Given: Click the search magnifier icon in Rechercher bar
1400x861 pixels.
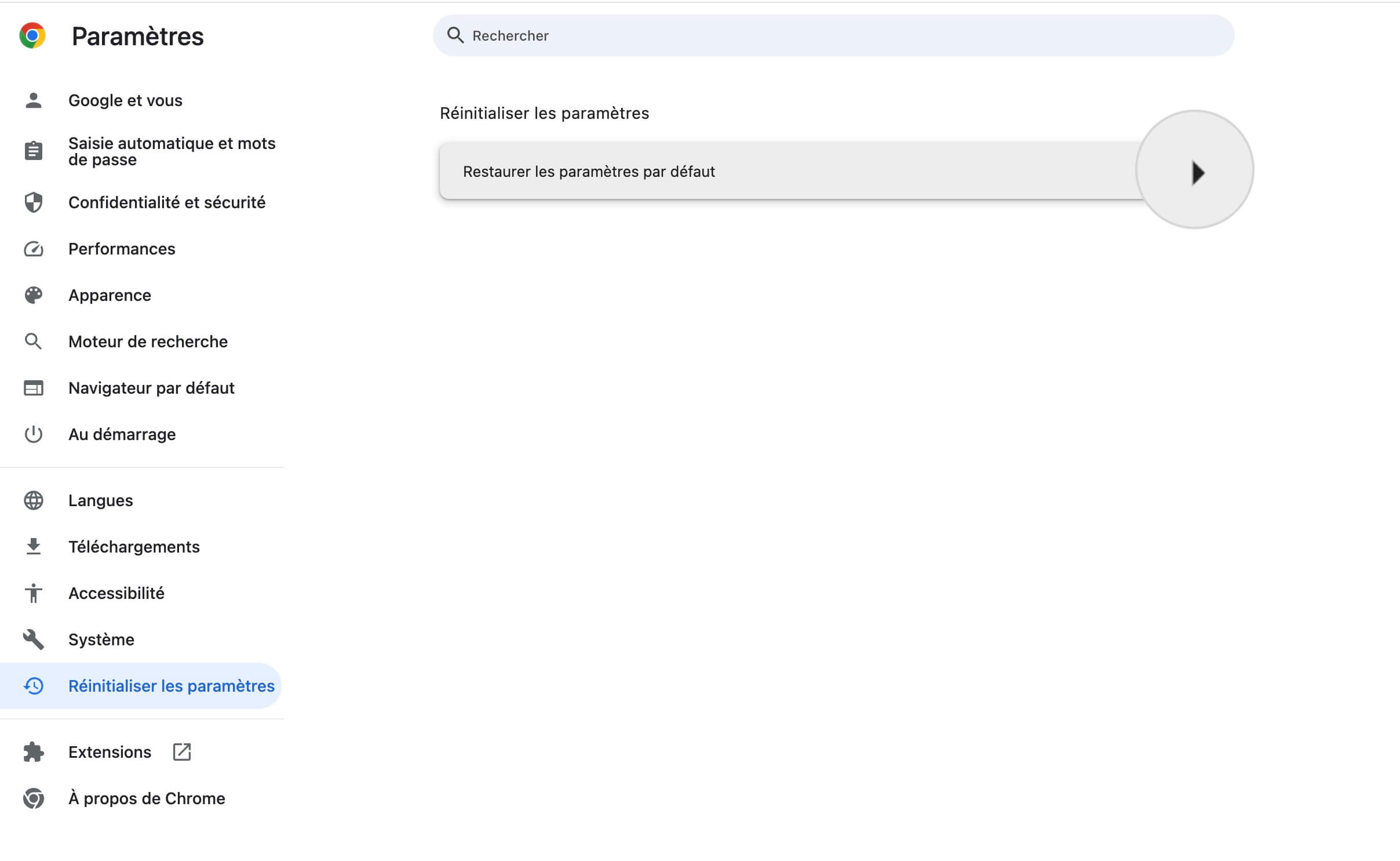Looking at the screenshot, I should [455, 35].
